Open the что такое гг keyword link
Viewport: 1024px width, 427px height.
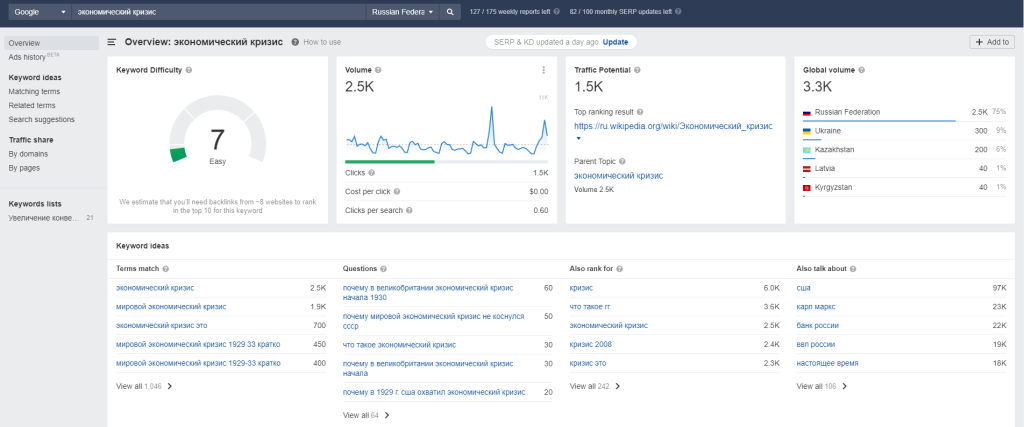click(590, 306)
